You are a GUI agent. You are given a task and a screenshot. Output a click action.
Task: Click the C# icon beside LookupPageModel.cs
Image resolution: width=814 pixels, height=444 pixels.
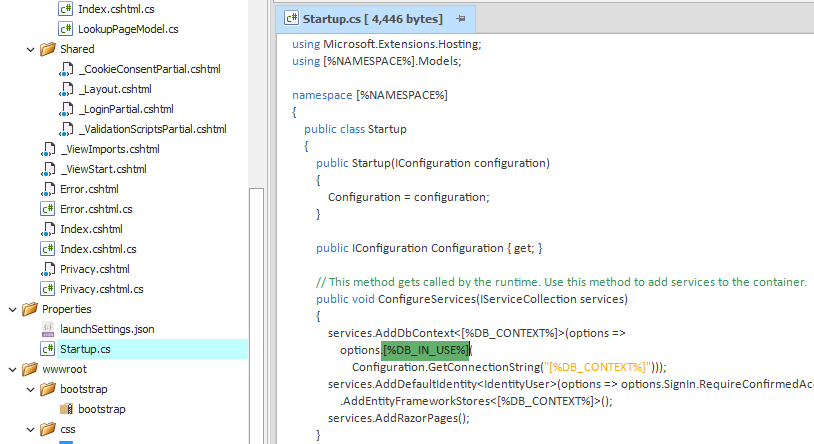[x=65, y=29]
